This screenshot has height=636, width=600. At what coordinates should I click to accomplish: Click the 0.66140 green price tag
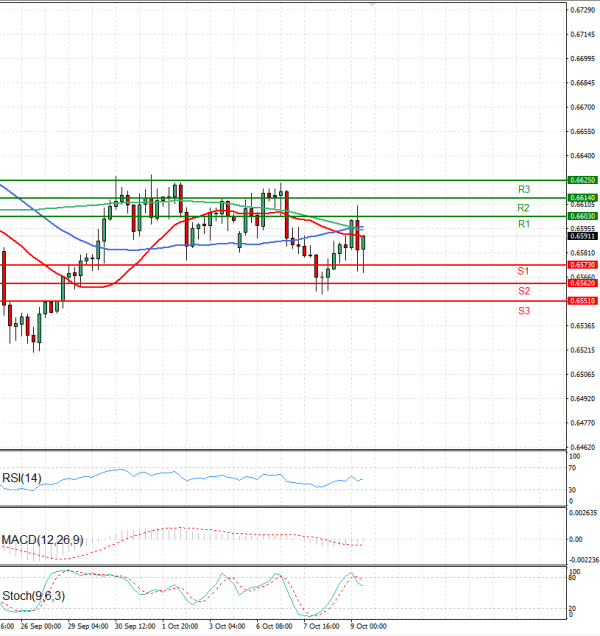[x=583, y=198]
